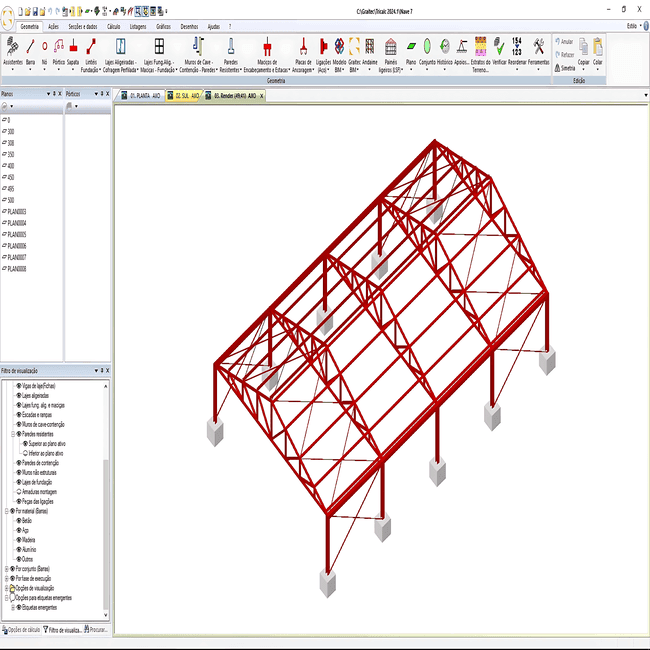Select the Barra tool

click(x=30, y=51)
